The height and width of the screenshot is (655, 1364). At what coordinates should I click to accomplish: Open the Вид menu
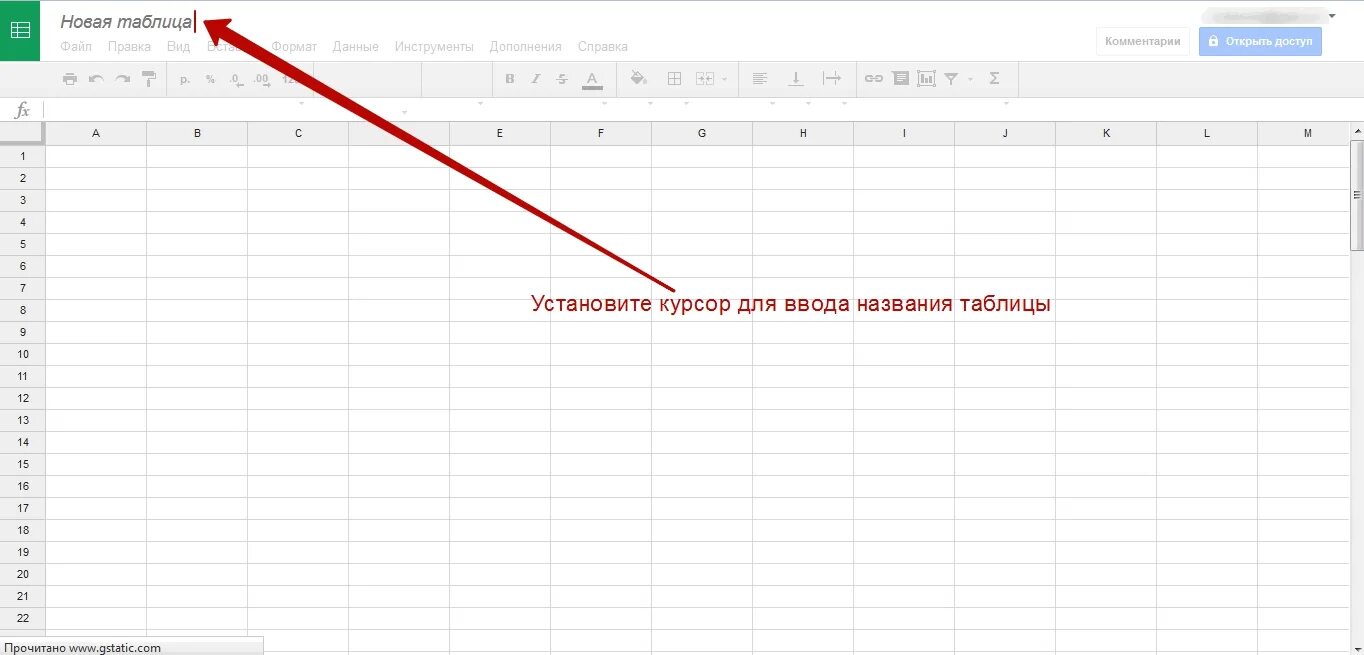click(179, 47)
